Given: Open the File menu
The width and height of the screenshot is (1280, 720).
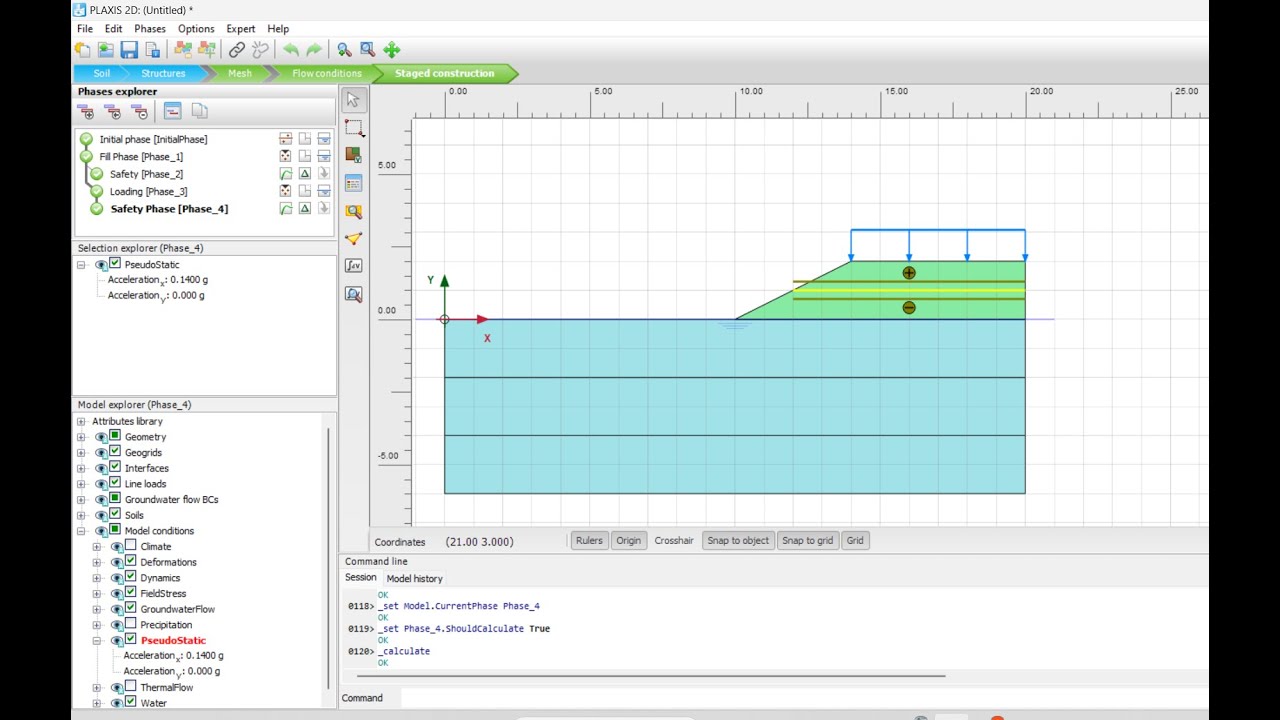Looking at the screenshot, I should click(85, 29).
